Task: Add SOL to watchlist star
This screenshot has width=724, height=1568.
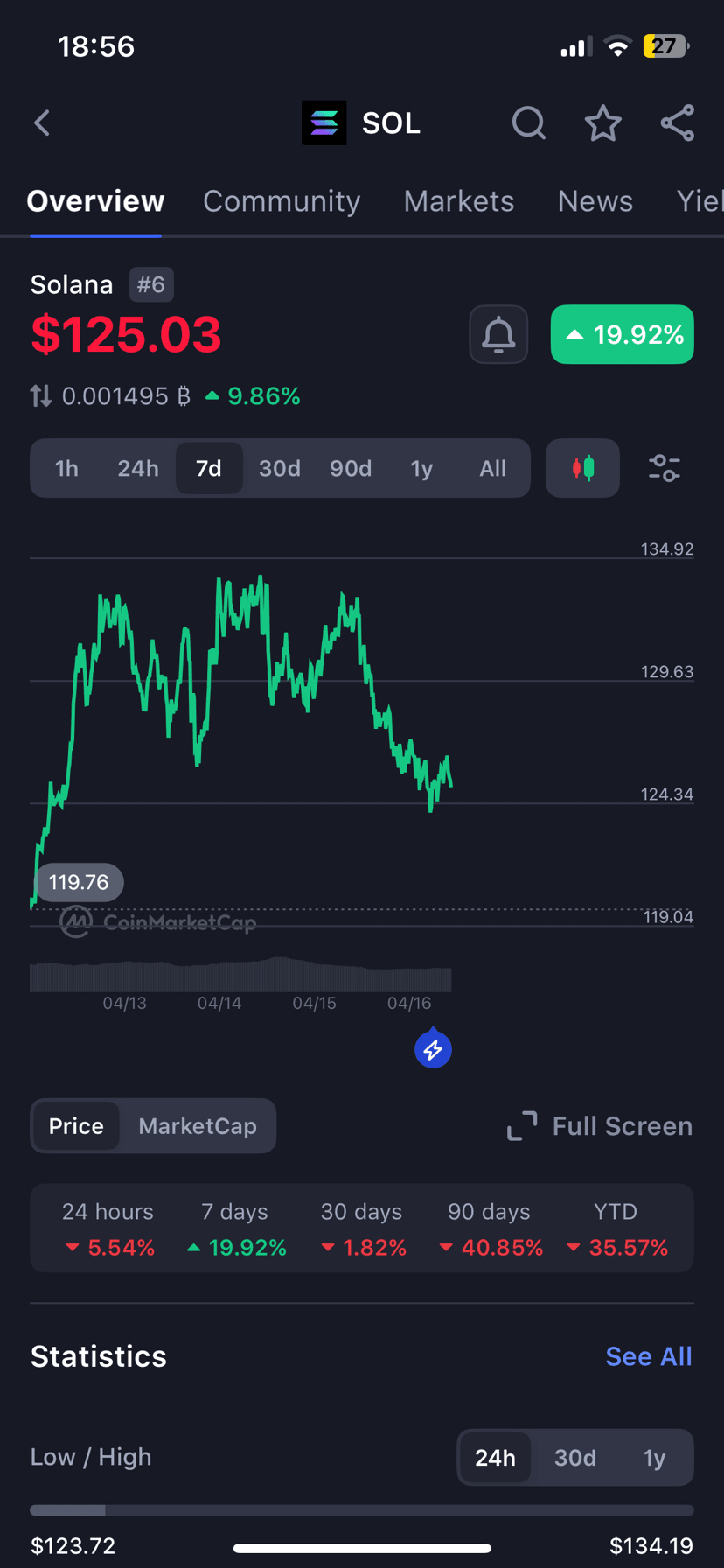Action: (x=602, y=123)
